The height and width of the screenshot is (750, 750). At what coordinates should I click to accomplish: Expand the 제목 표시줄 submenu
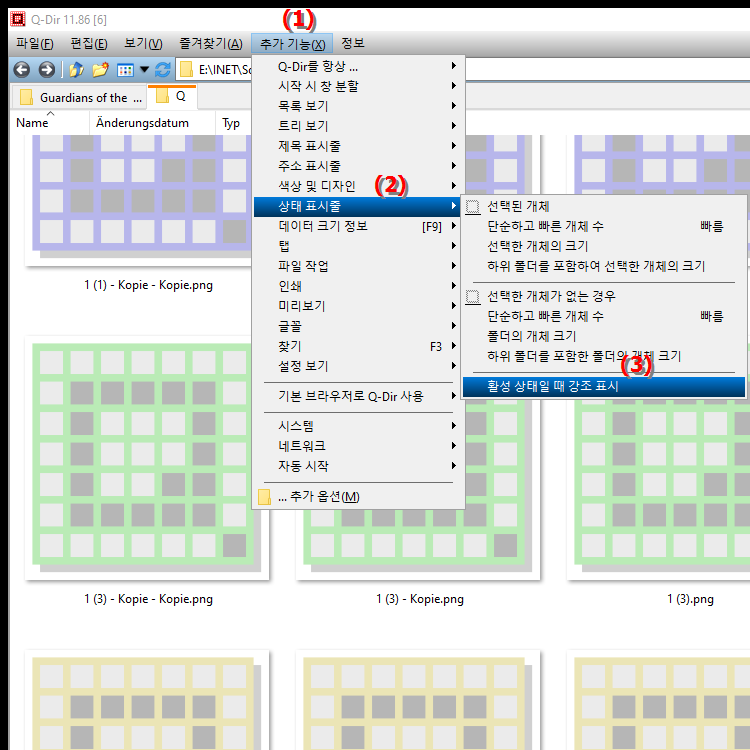tap(358, 146)
